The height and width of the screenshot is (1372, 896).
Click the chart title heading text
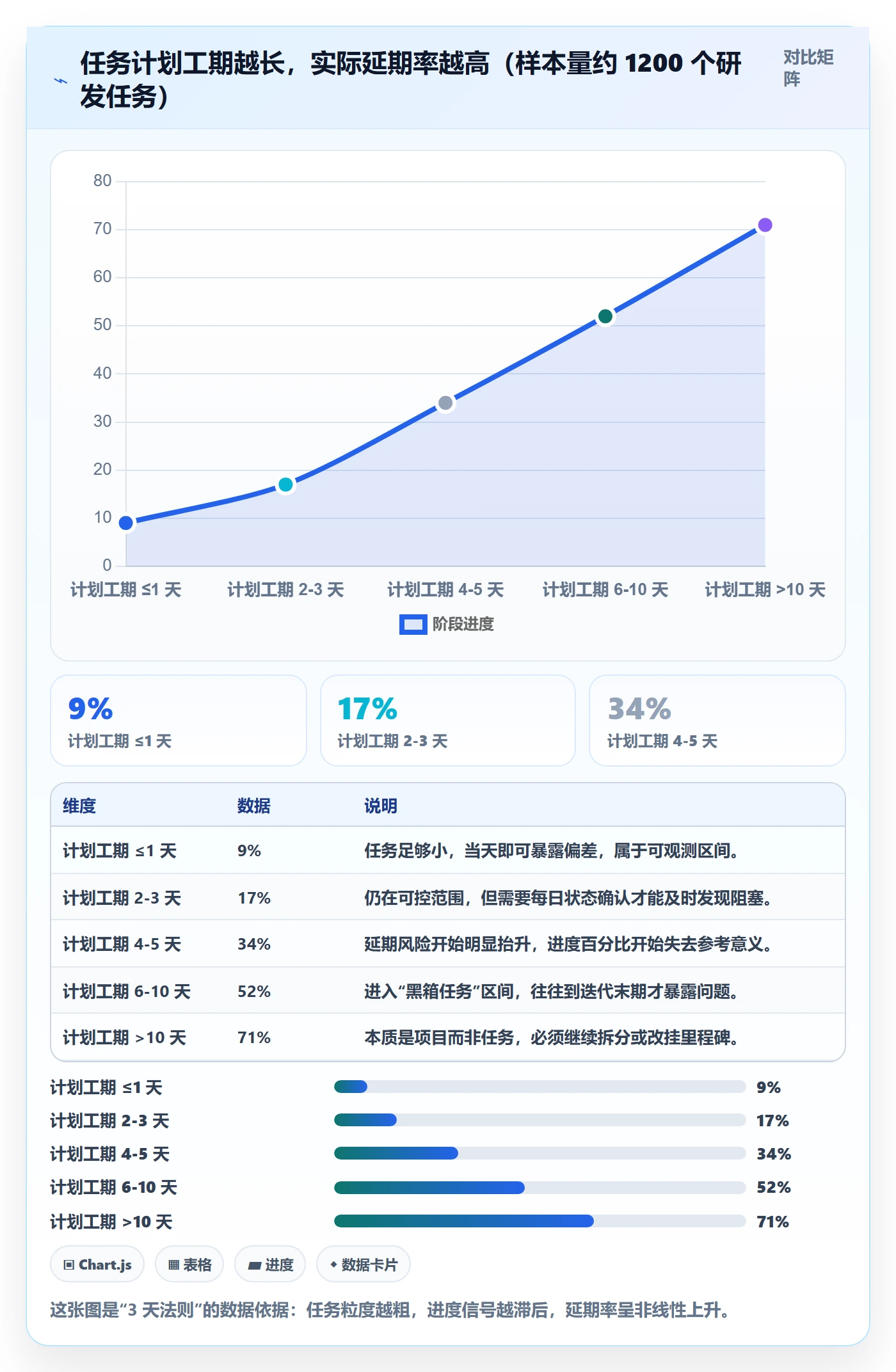click(410, 80)
